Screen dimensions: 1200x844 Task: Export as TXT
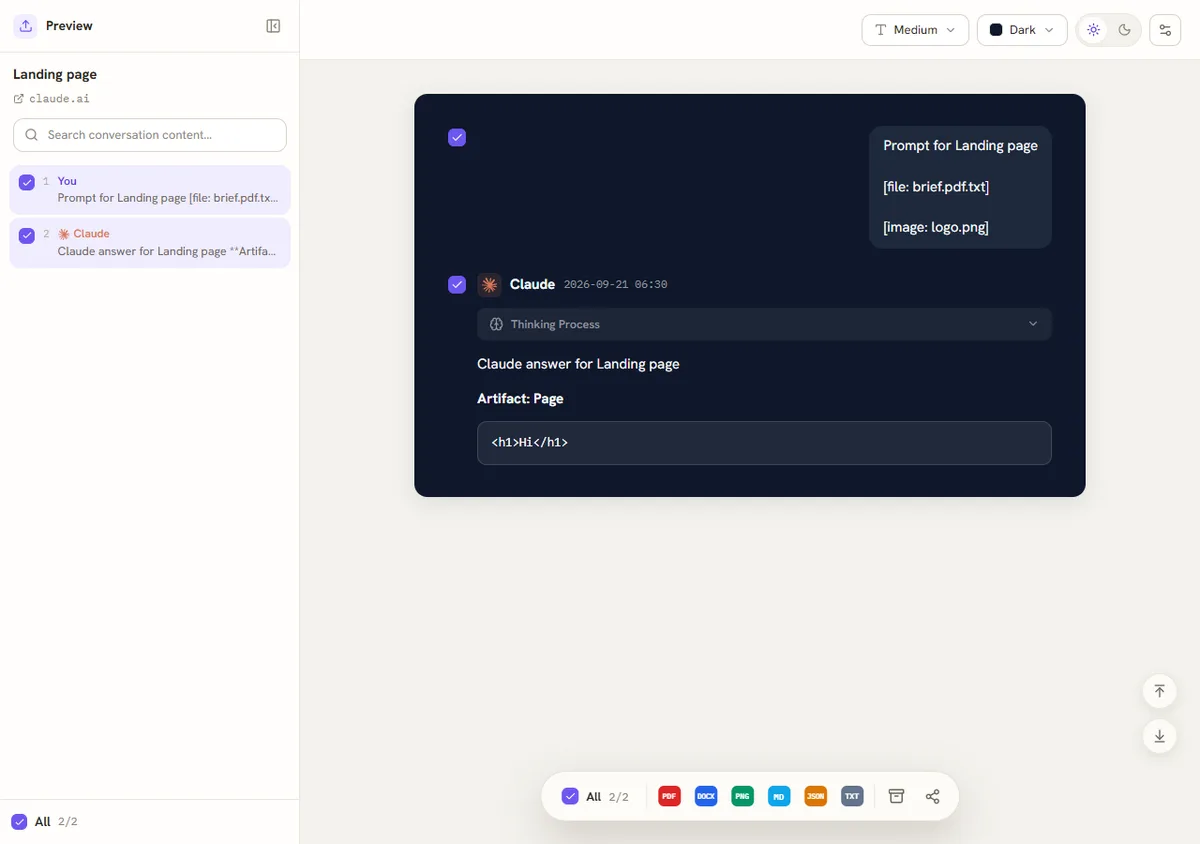coord(852,797)
